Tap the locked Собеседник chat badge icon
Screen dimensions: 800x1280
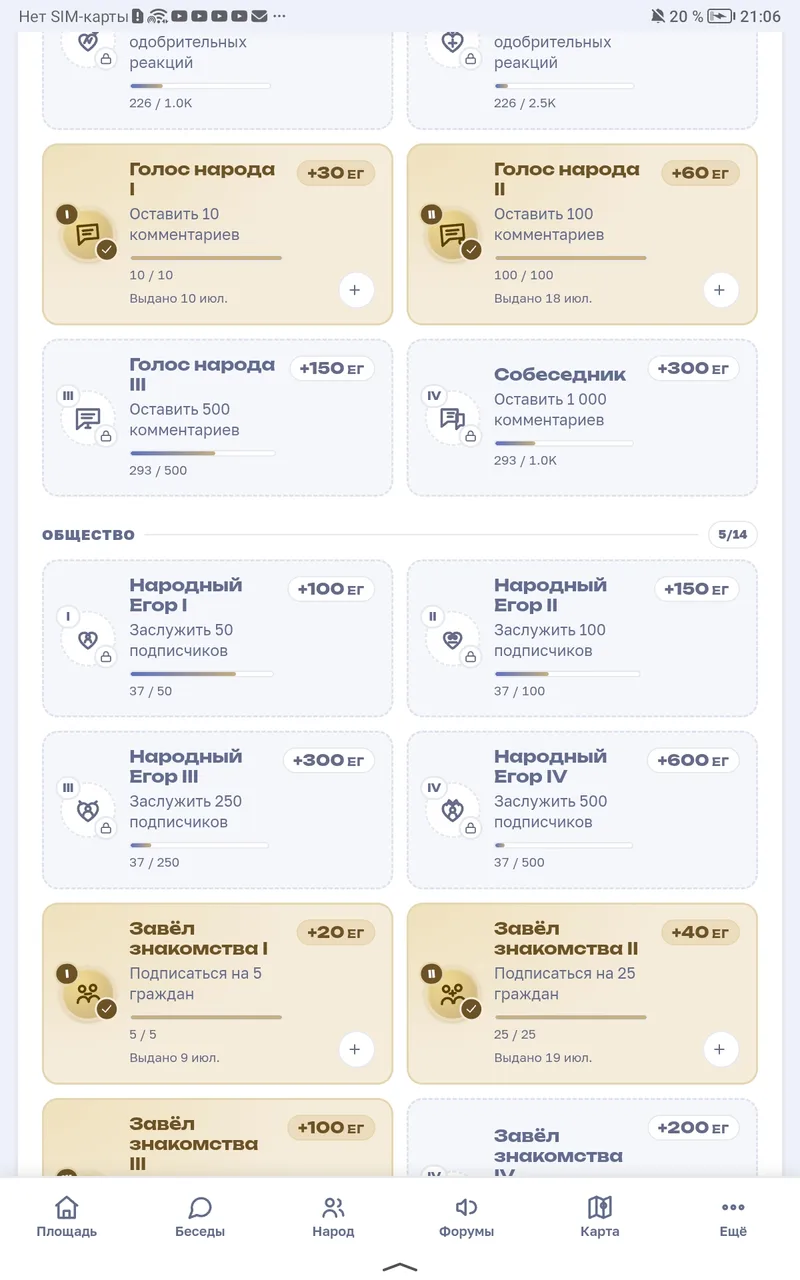click(x=453, y=419)
